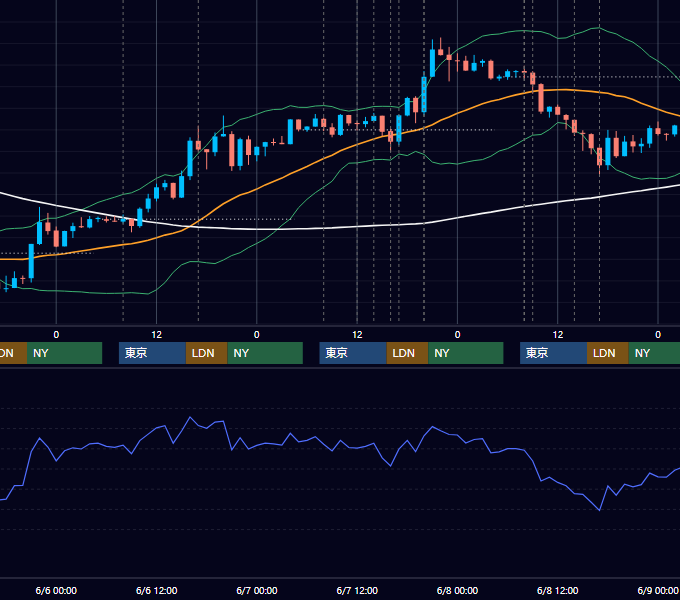The width and height of the screenshot is (680, 600).
Task: Select the 6/9 00:00 date label
Action: [658, 590]
